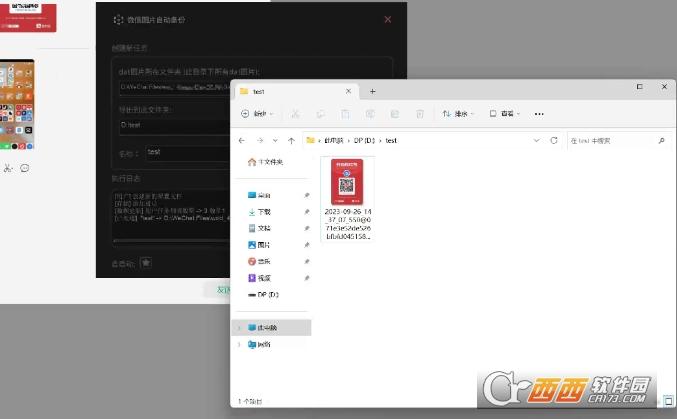
Task: Open the Sort dropdown in Explorer toolbar
Action: [x=458, y=114]
